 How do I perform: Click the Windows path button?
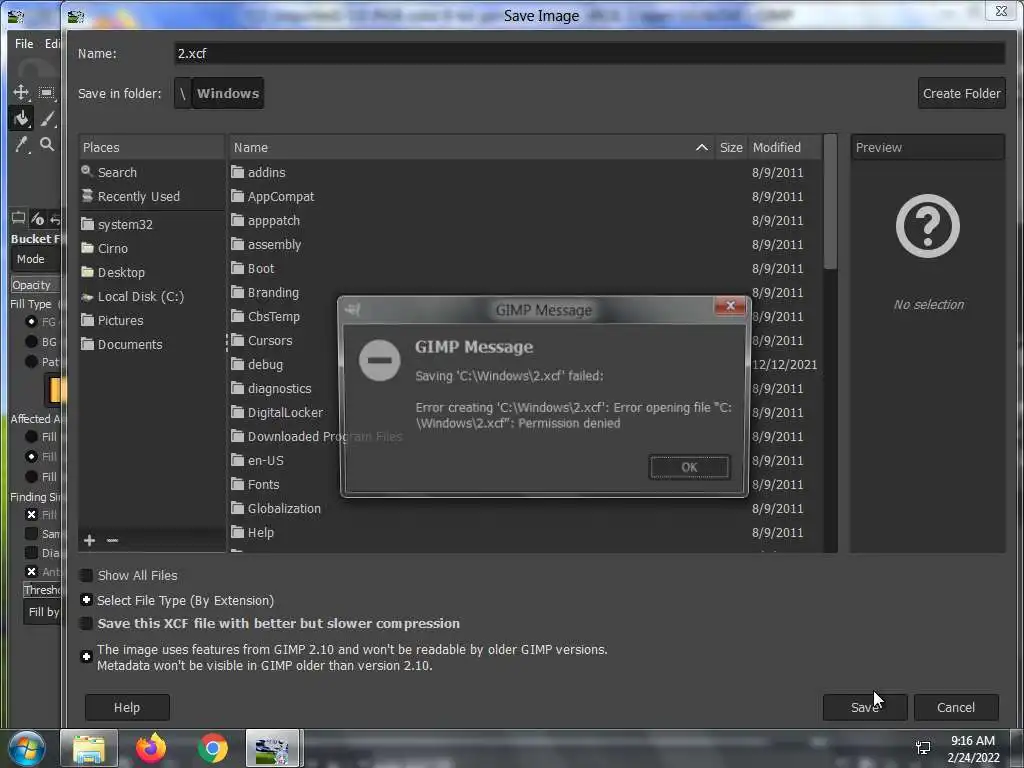click(228, 93)
